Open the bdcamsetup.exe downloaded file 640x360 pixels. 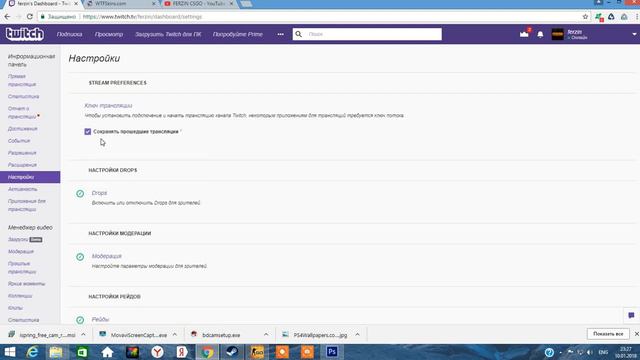click(221, 335)
